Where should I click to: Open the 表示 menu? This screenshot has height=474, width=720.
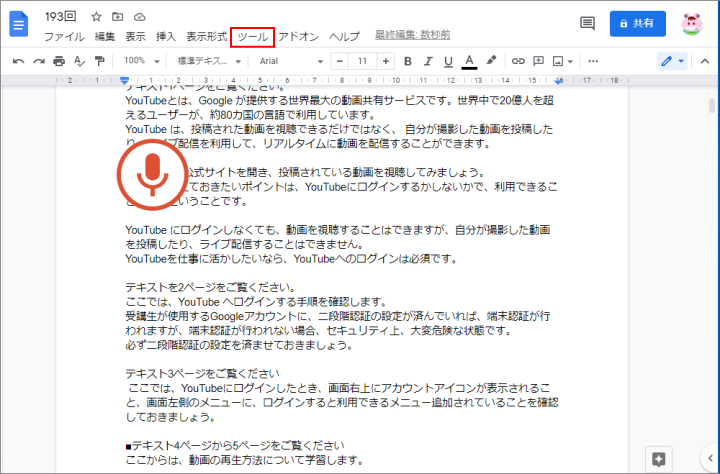(x=135, y=36)
